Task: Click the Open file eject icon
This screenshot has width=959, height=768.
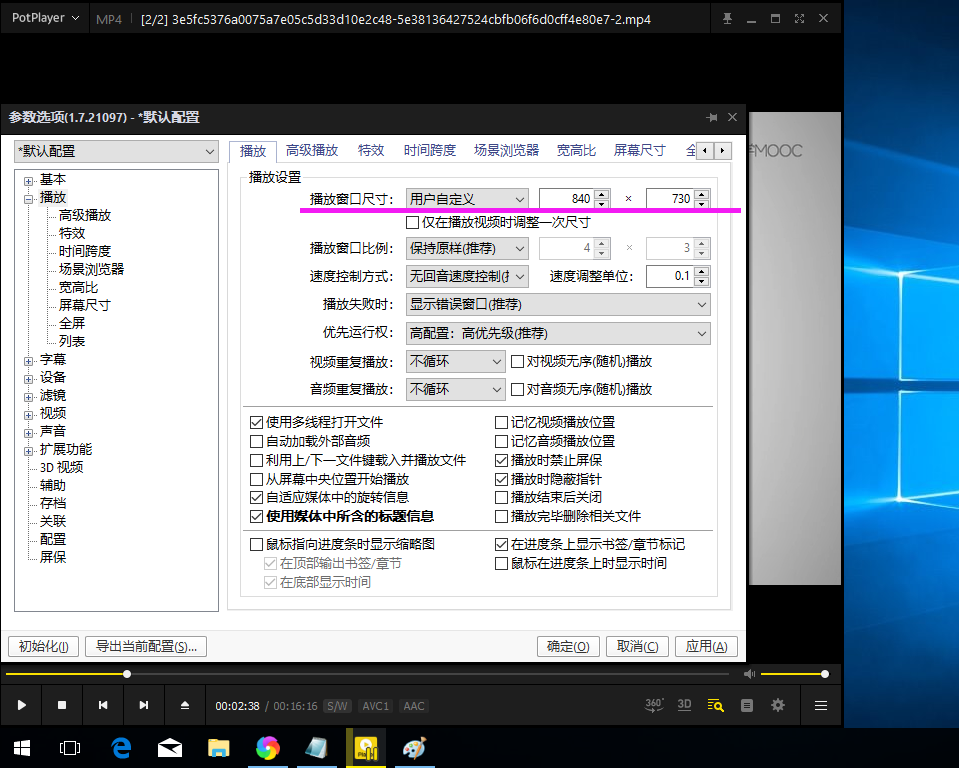Action: [x=184, y=705]
